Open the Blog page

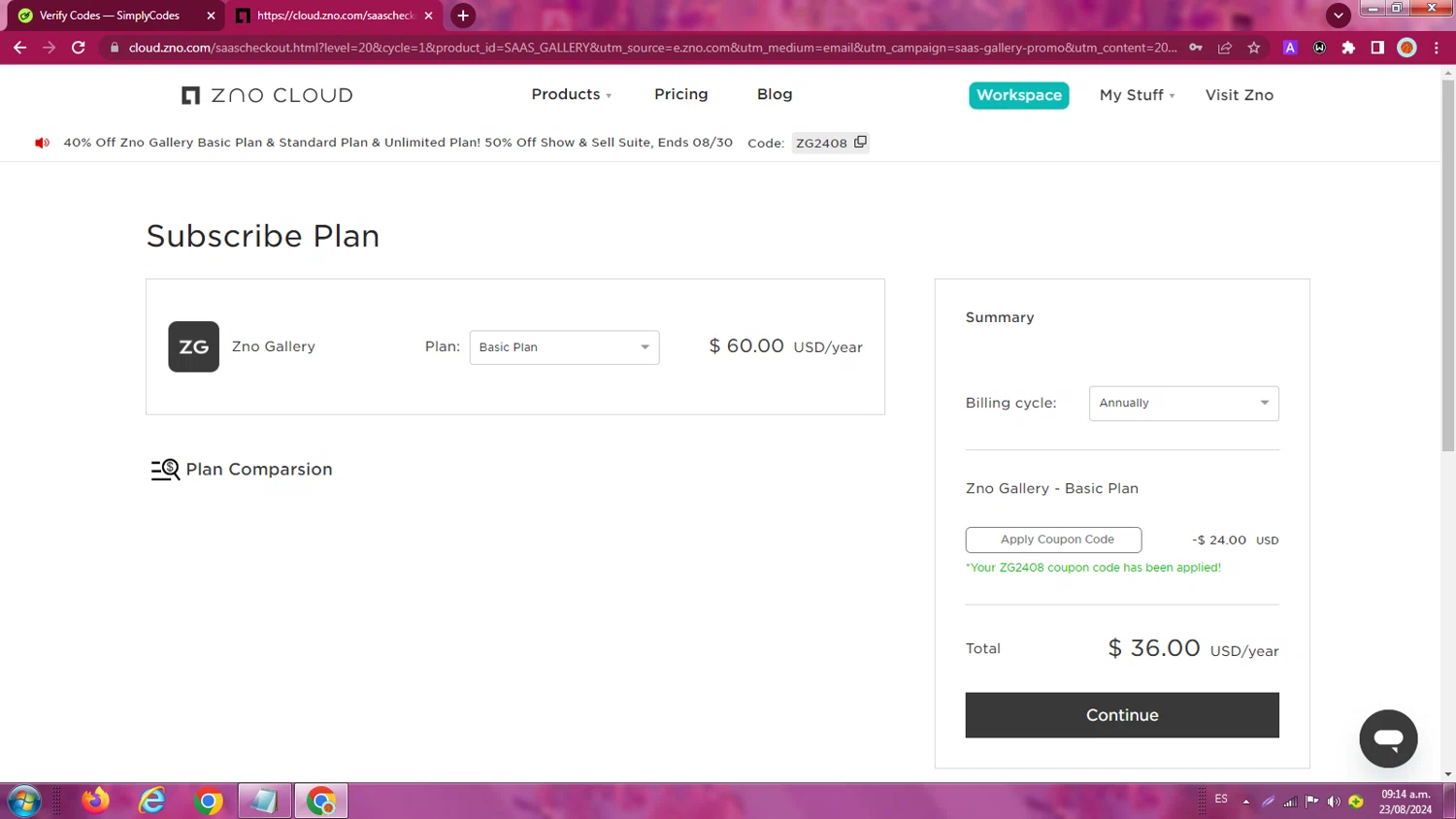coord(775,94)
